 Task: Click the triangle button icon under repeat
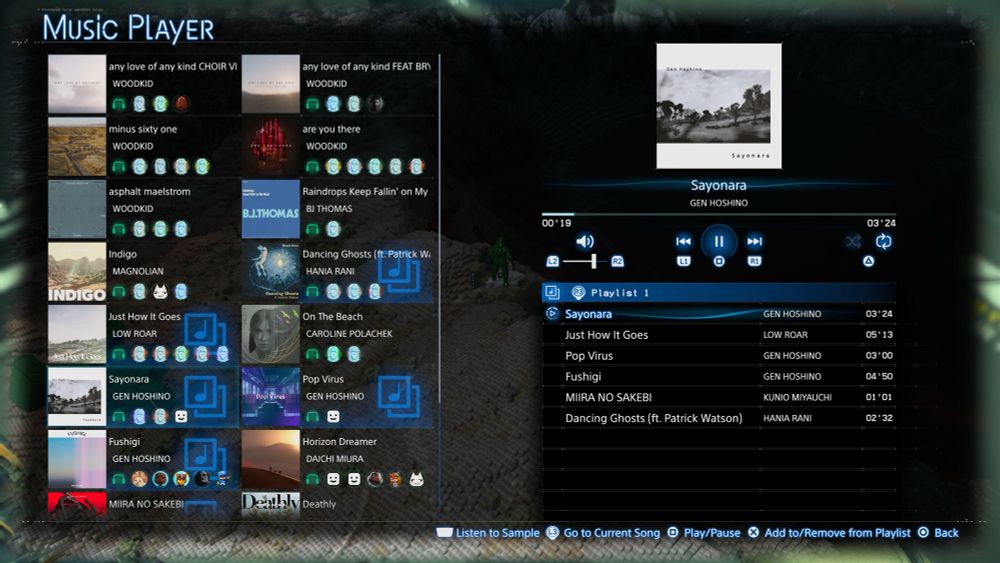click(868, 261)
